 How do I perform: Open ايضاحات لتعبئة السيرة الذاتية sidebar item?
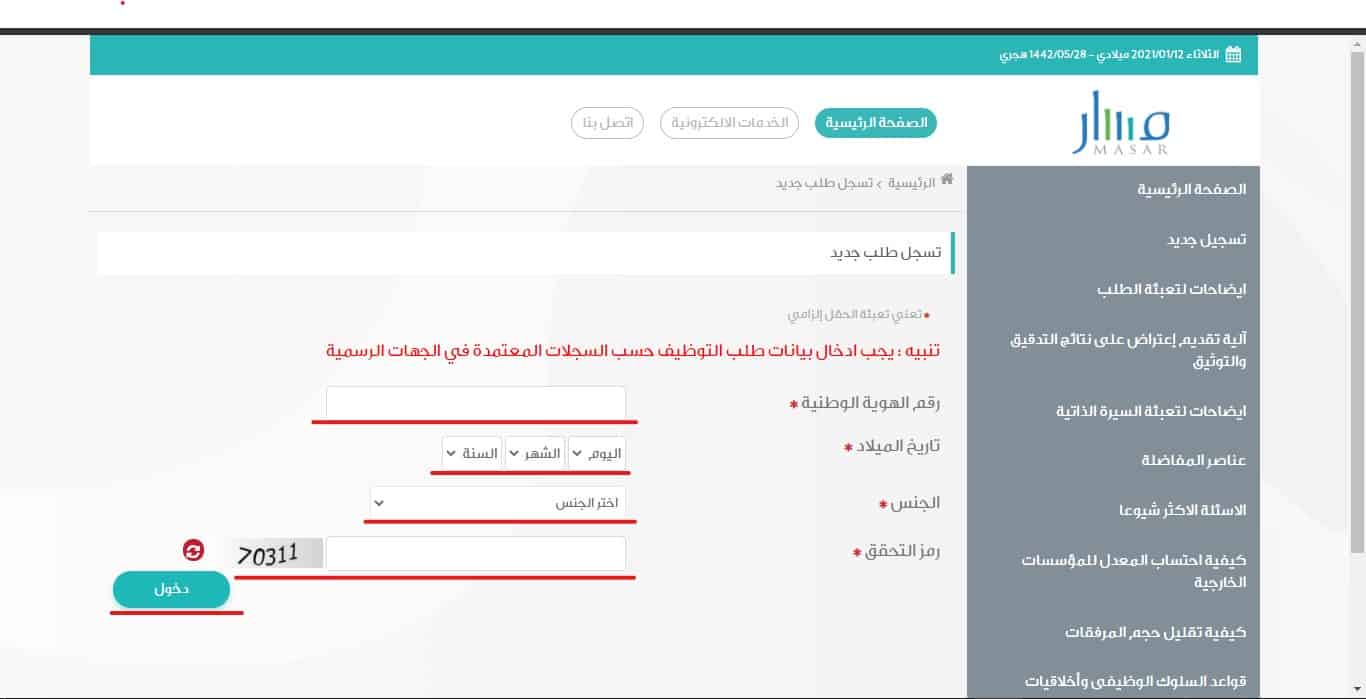click(x=1152, y=411)
